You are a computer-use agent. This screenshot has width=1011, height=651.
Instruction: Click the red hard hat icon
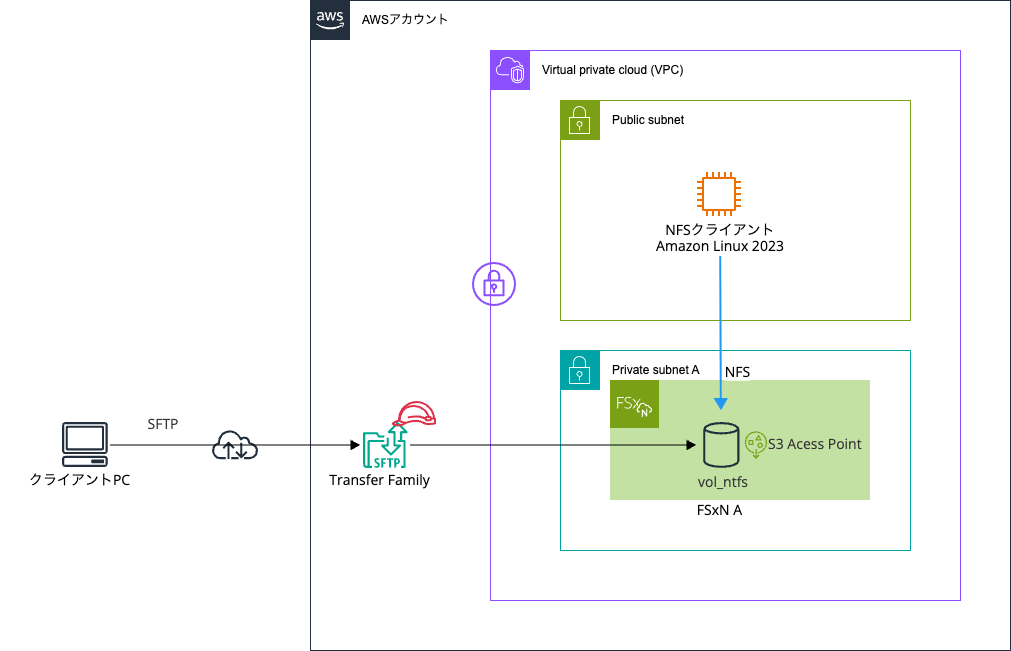(x=417, y=413)
